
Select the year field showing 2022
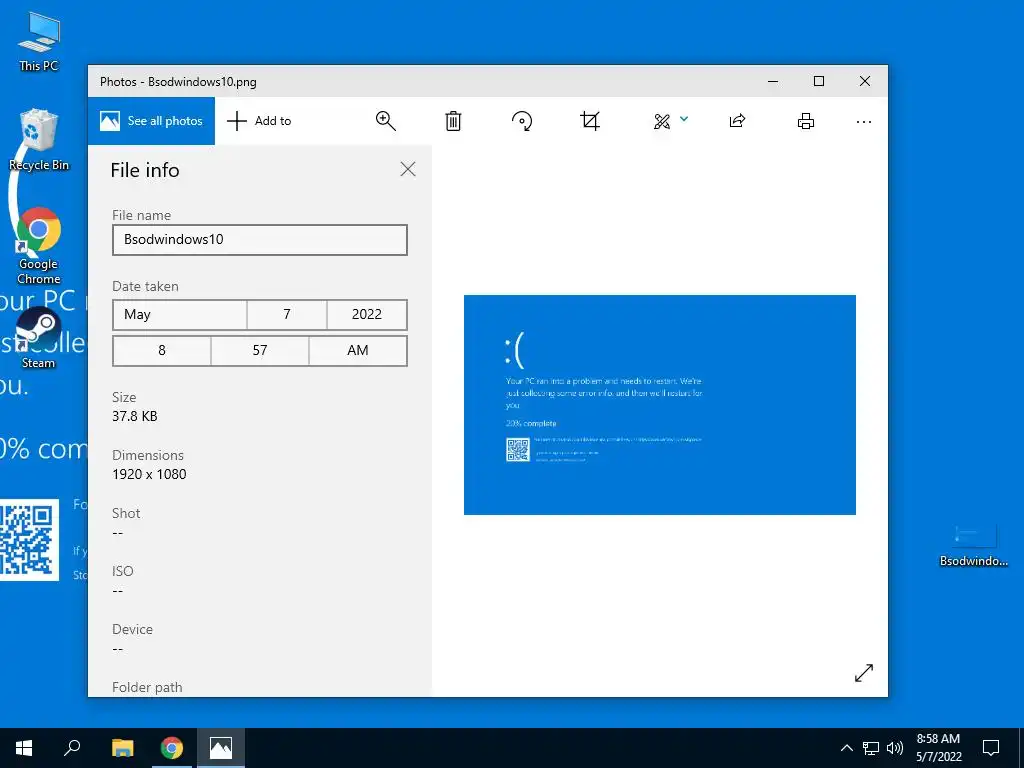click(x=367, y=315)
